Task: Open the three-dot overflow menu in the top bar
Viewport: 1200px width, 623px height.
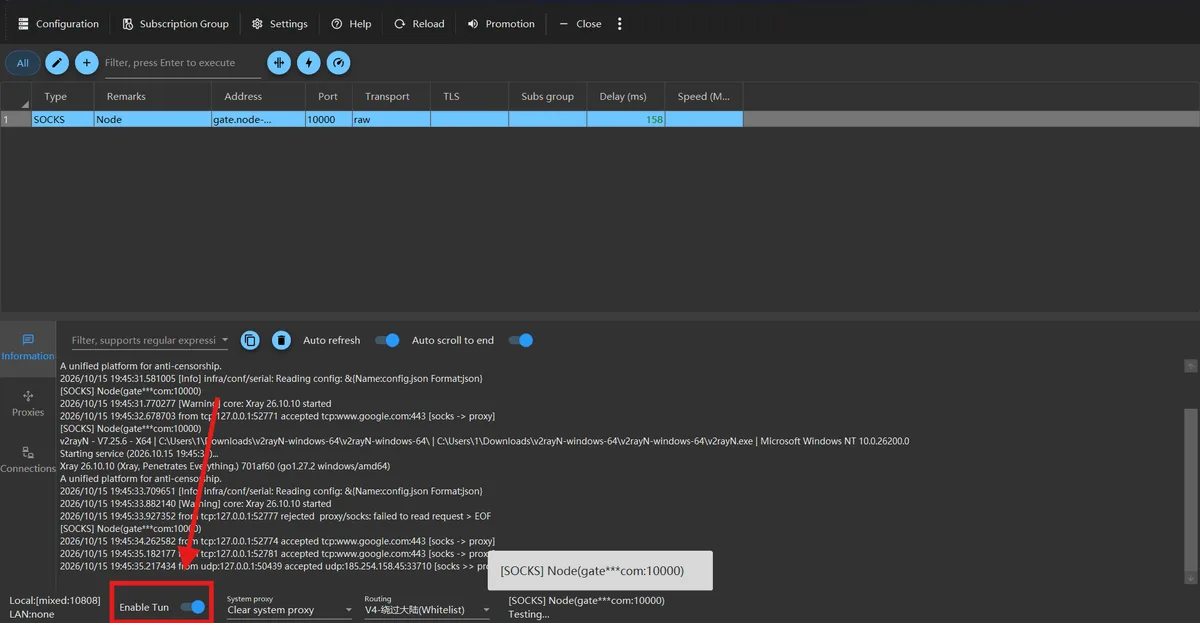Action: point(620,24)
